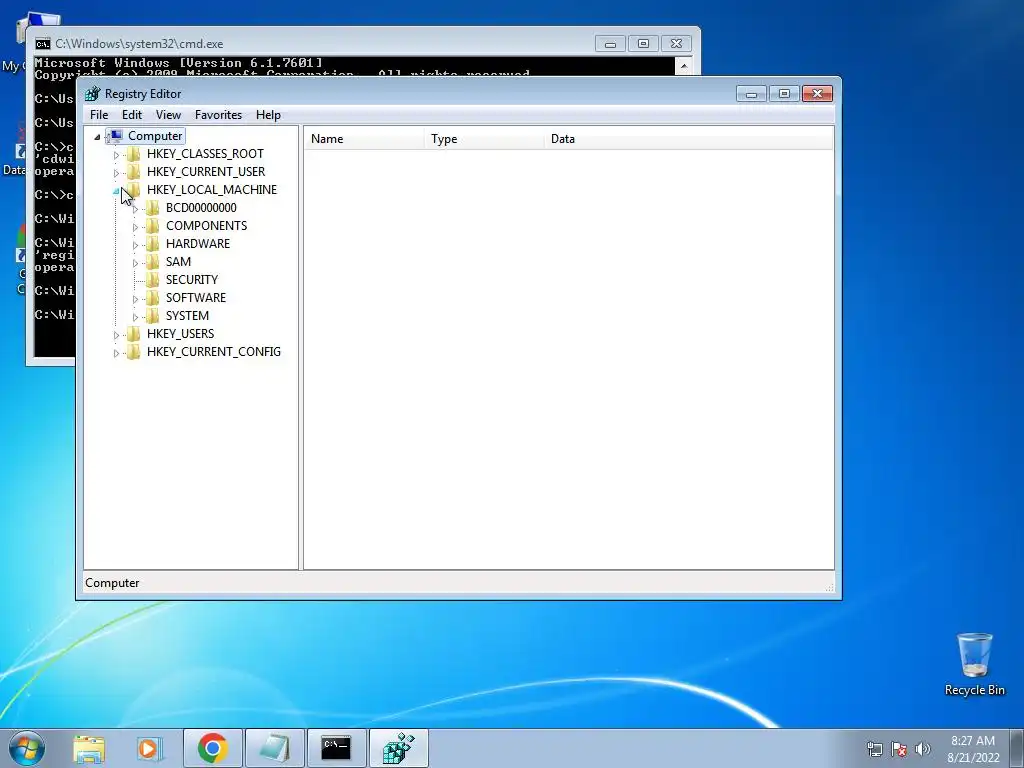1024x768 pixels.
Task: Click the network tray icon
Action: click(874, 749)
